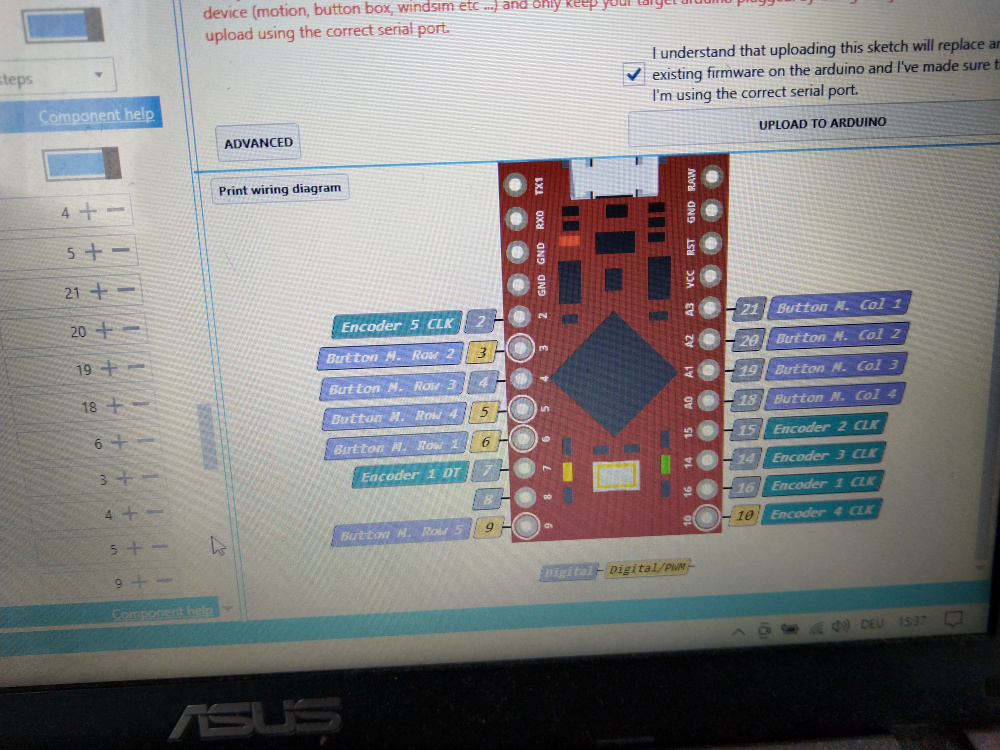Click the Print wiring diagram button
1000x750 pixels.
click(x=279, y=189)
